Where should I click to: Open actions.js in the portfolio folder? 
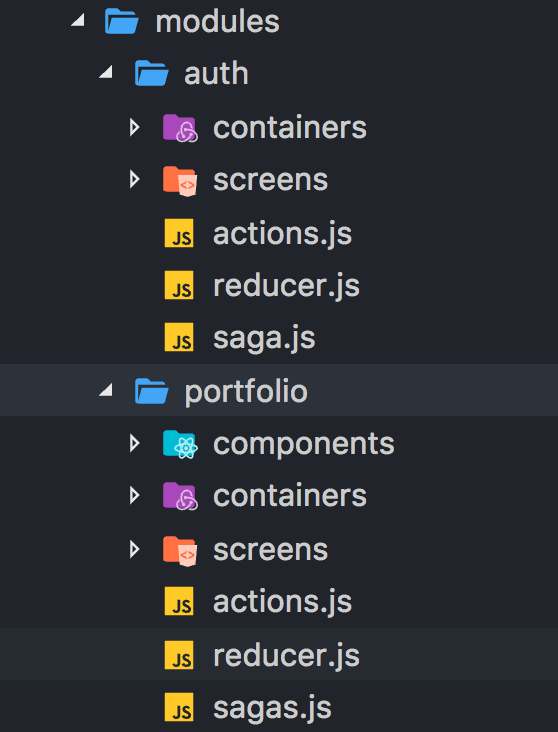point(283,602)
